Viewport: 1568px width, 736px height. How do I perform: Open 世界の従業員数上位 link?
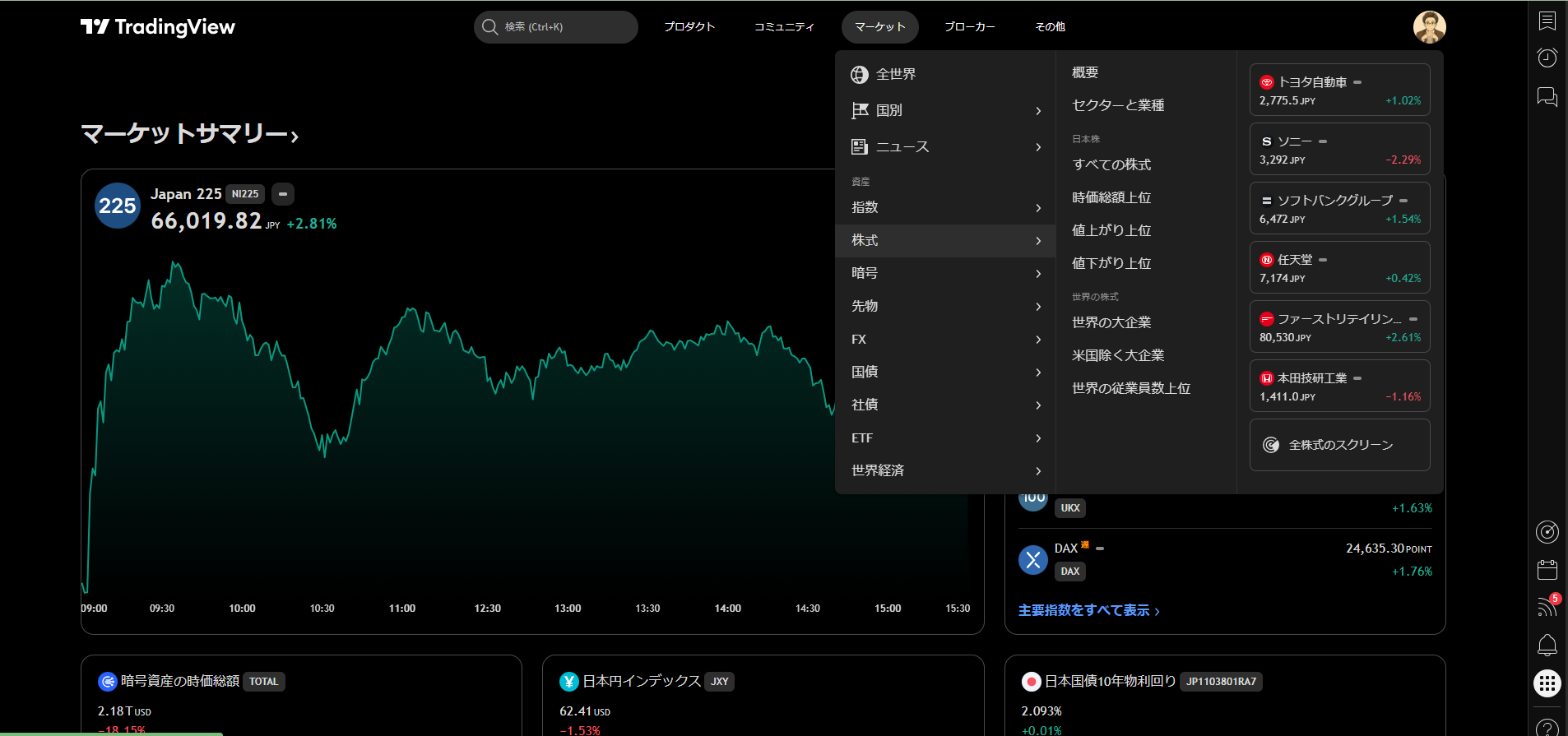coord(1131,388)
